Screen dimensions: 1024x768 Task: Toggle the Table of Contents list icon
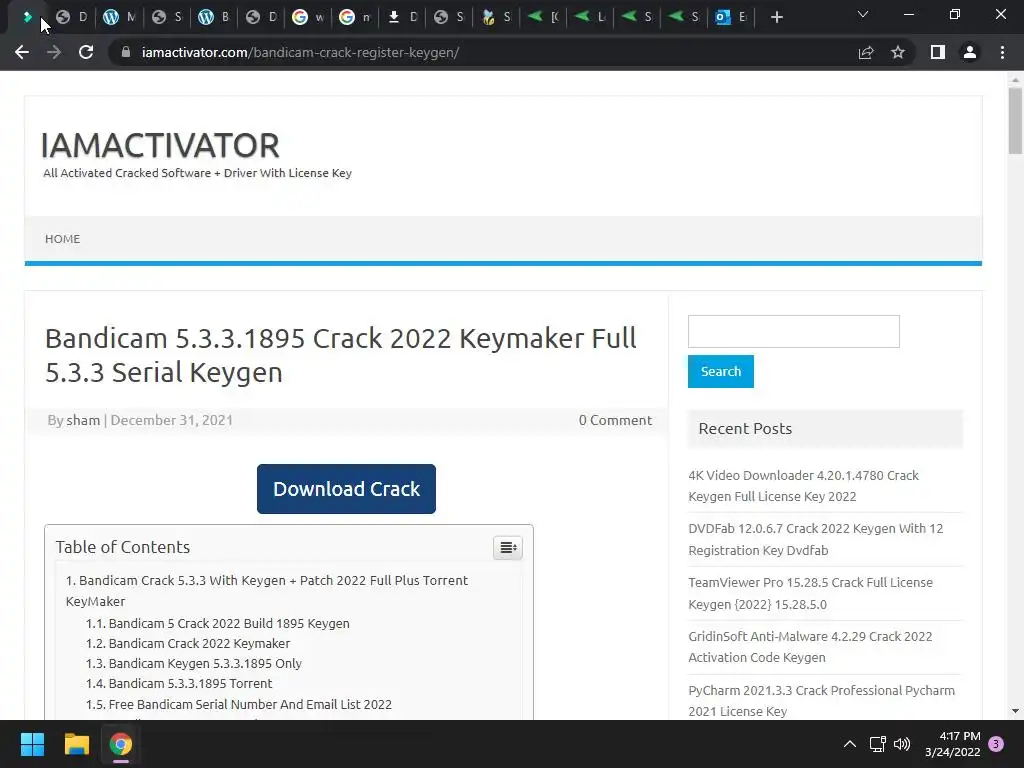click(x=507, y=547)
